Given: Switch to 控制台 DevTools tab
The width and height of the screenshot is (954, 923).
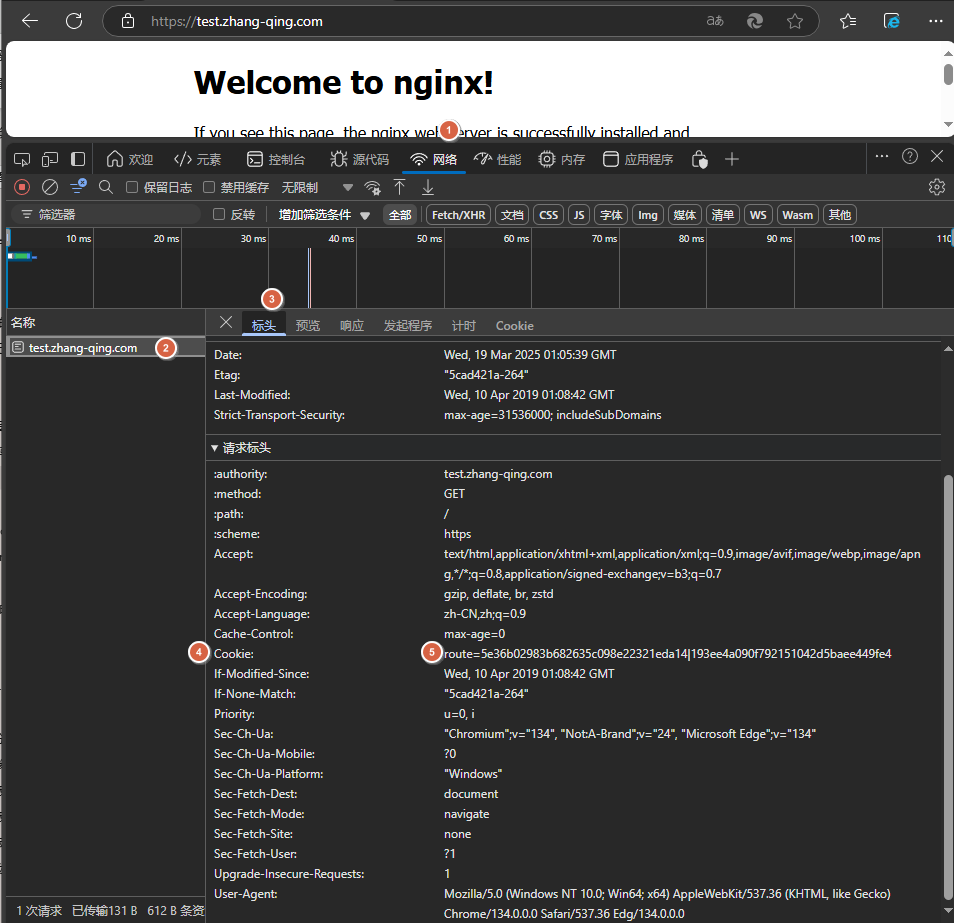Looking at the screenshot, I should tap(276, 159).
